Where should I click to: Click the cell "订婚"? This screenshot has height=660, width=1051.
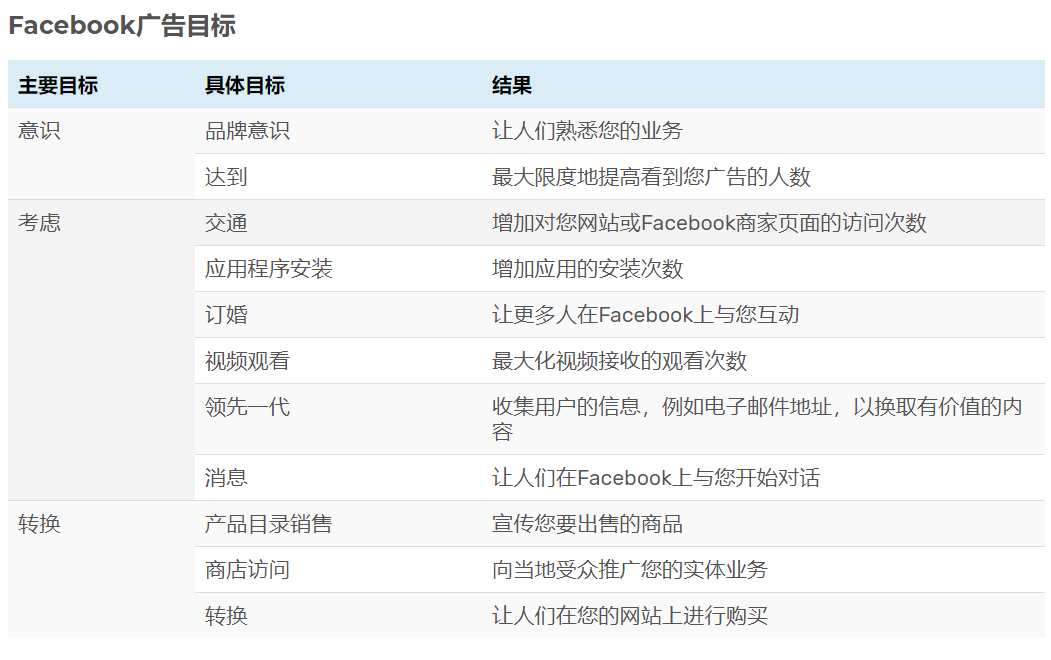226,314
